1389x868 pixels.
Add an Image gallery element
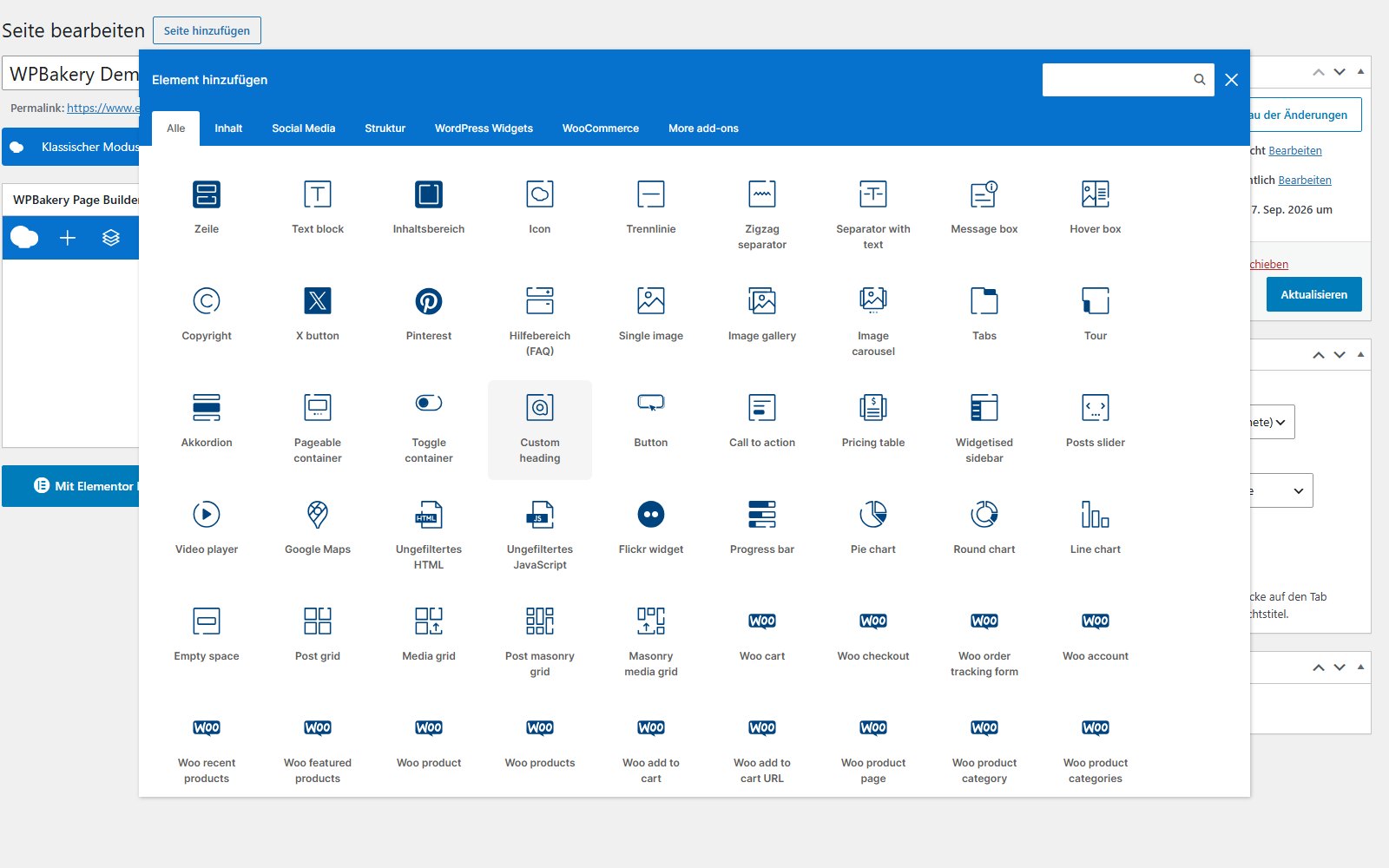(762, 314)
